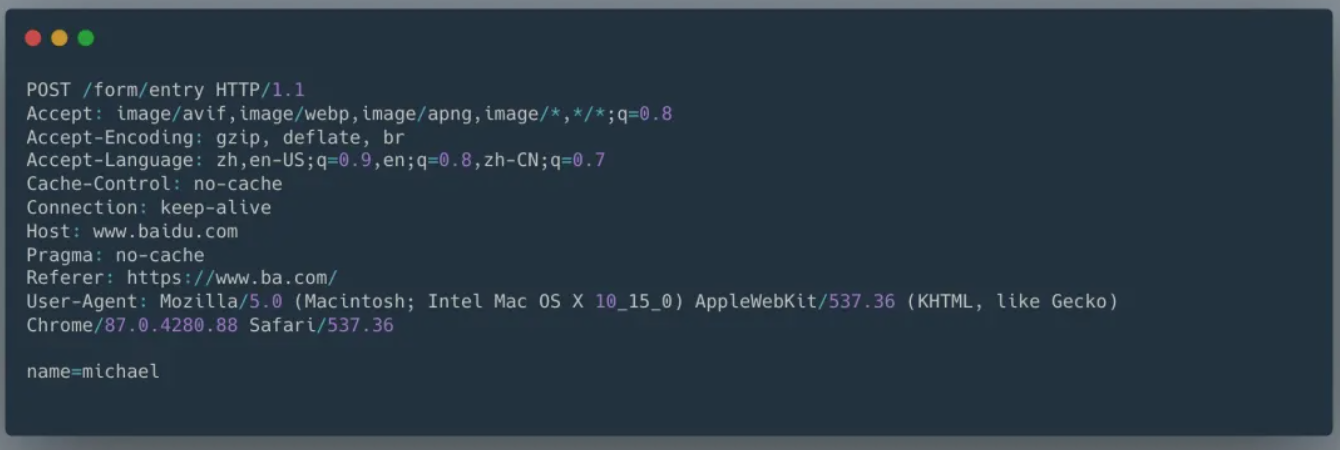1340x450 pixels.
Task: Click the POST method keyword
Action: 48,90
